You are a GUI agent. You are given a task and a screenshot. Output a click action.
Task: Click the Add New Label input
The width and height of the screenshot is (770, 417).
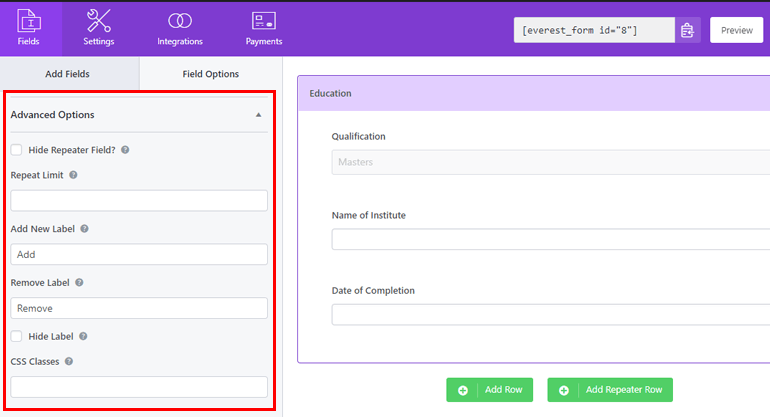[139, 254]
